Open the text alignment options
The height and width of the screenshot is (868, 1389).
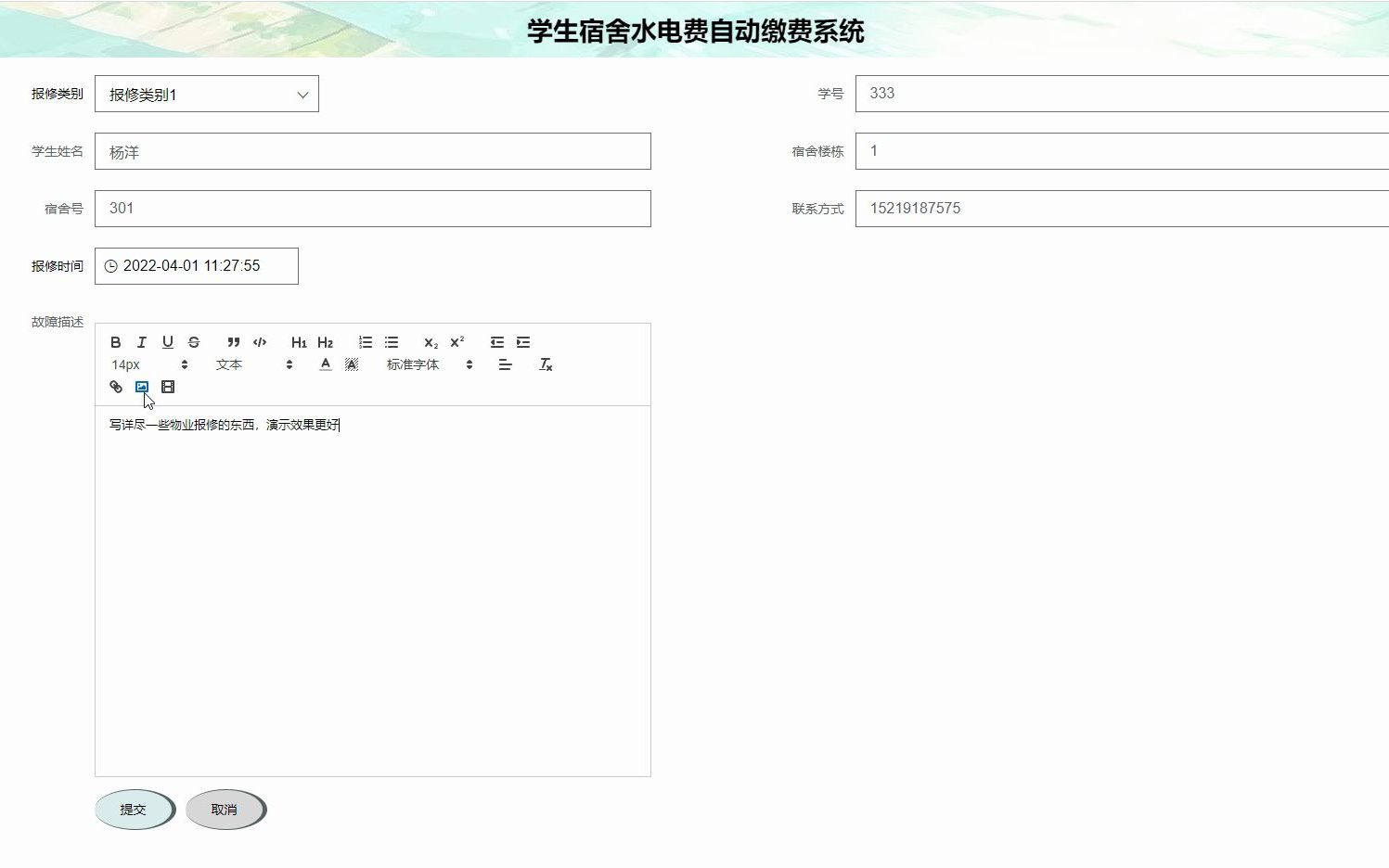(506, 364)
